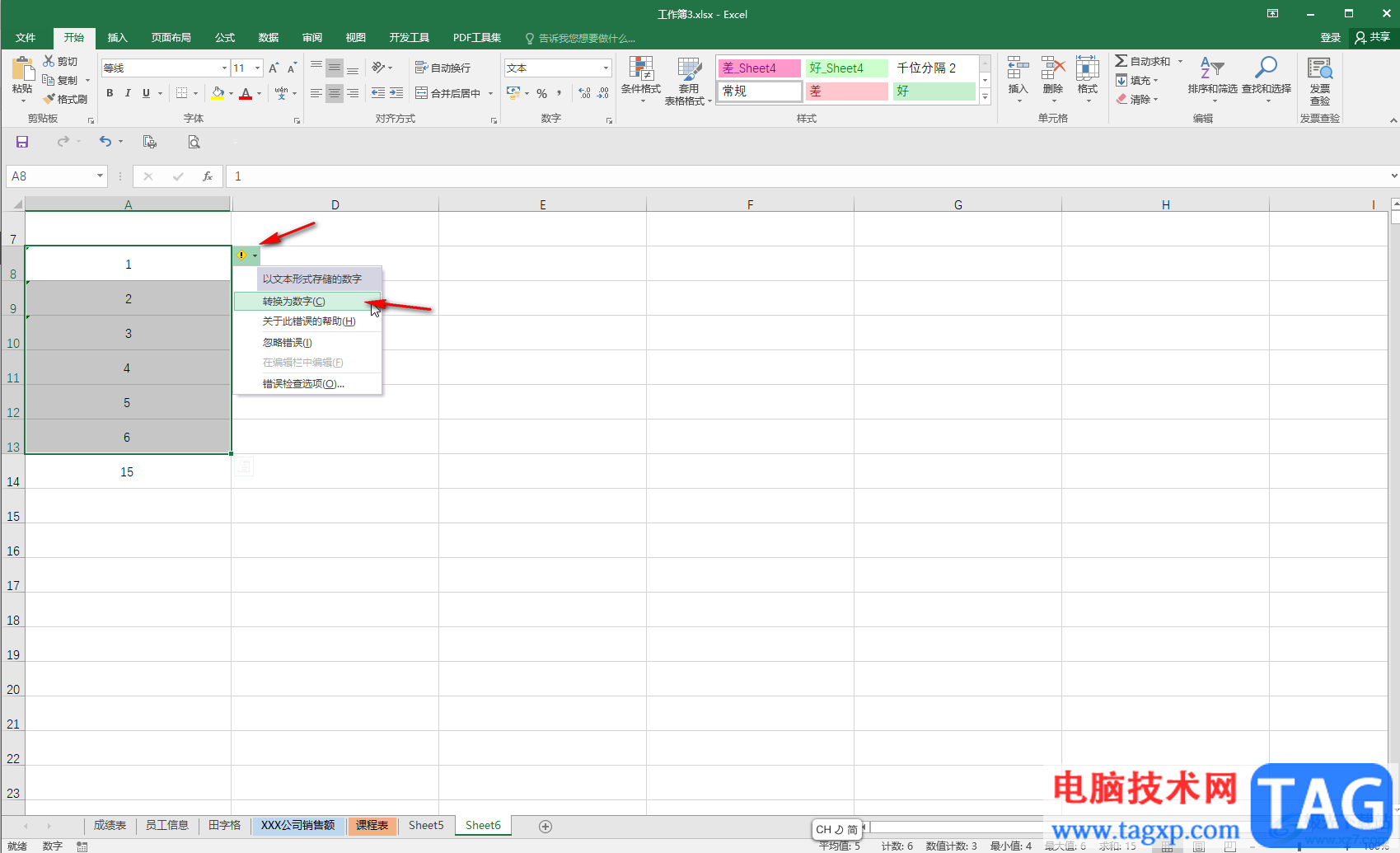The image size is (1400, 853).
Task: Click the invoice verification icon
Action: coord(1320,68)
